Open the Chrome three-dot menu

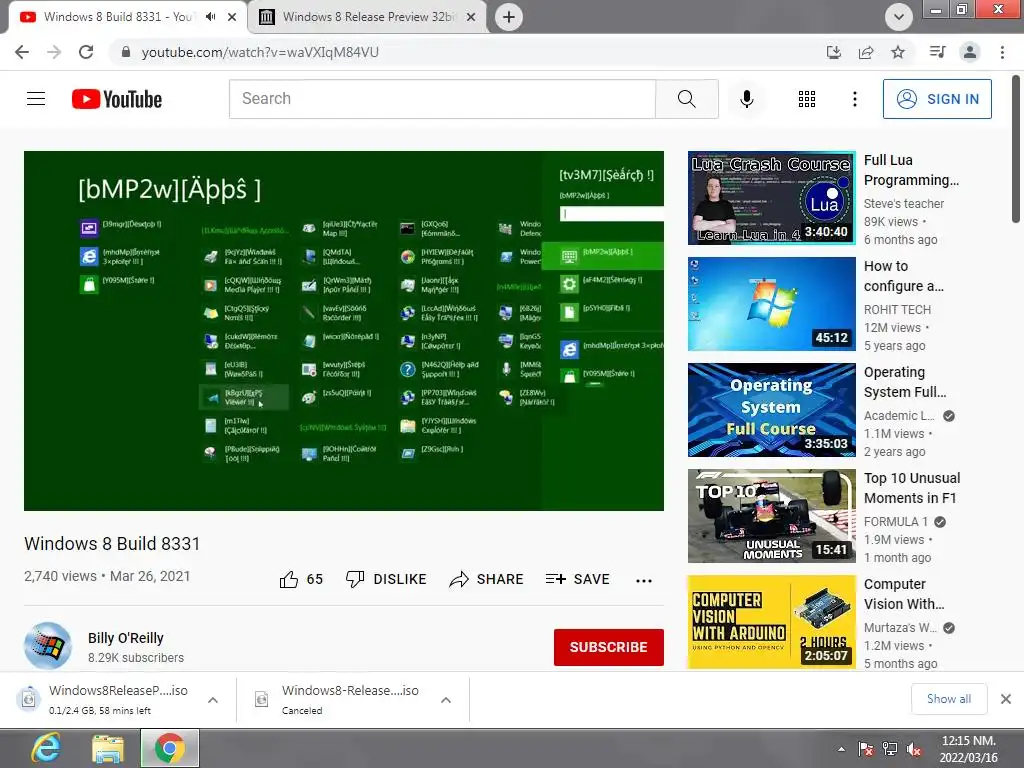click(1002, 52)
